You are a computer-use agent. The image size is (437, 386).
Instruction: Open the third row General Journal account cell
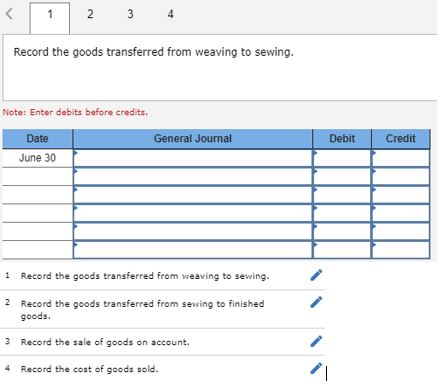[x=193, y=195]
